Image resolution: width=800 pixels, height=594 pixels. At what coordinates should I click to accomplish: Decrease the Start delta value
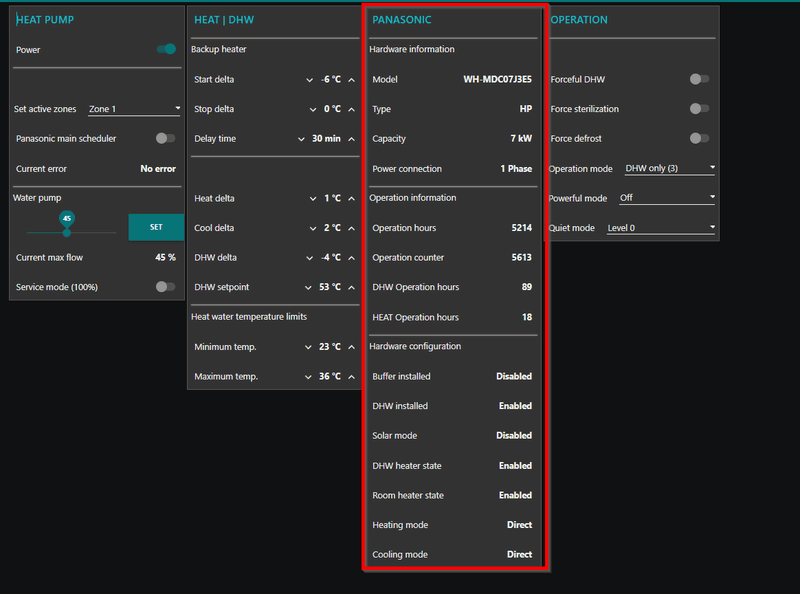click(x=309, y=80)
